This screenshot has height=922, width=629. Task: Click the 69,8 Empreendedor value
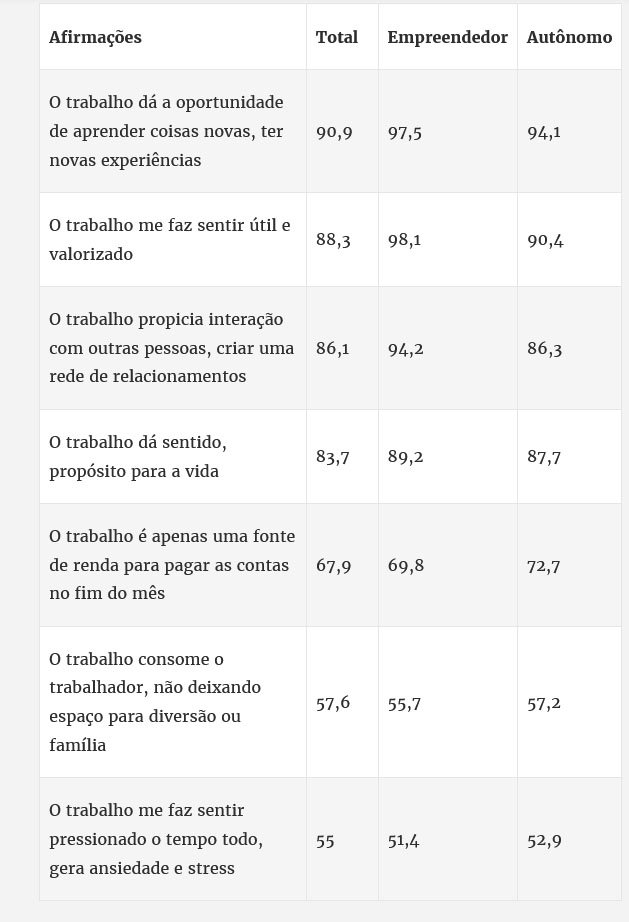pyautogui.click(x=406, y=565)
